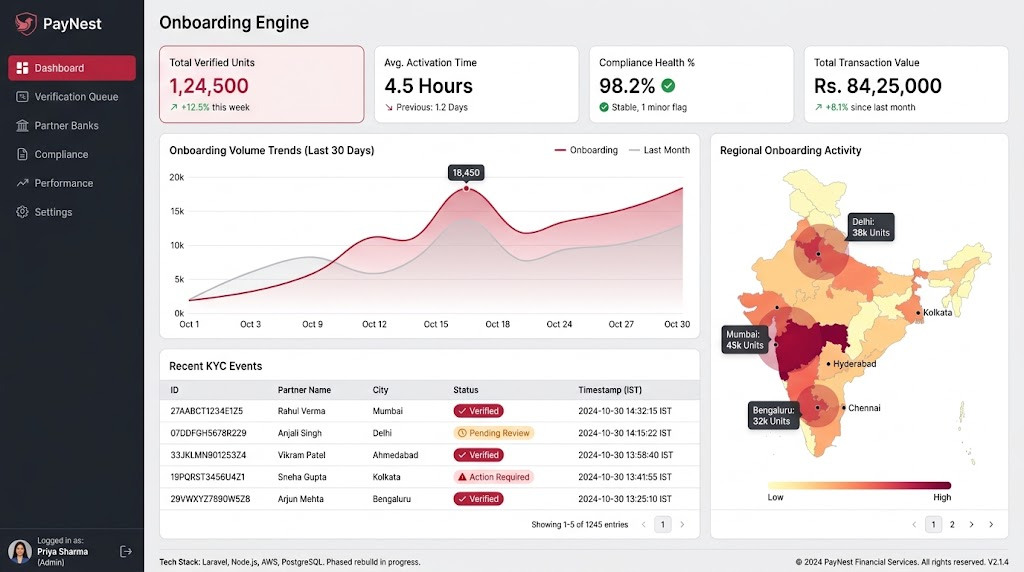Sort by Timestamp (IST) header
1024x572 pixels.
click(x=610, y=390)
